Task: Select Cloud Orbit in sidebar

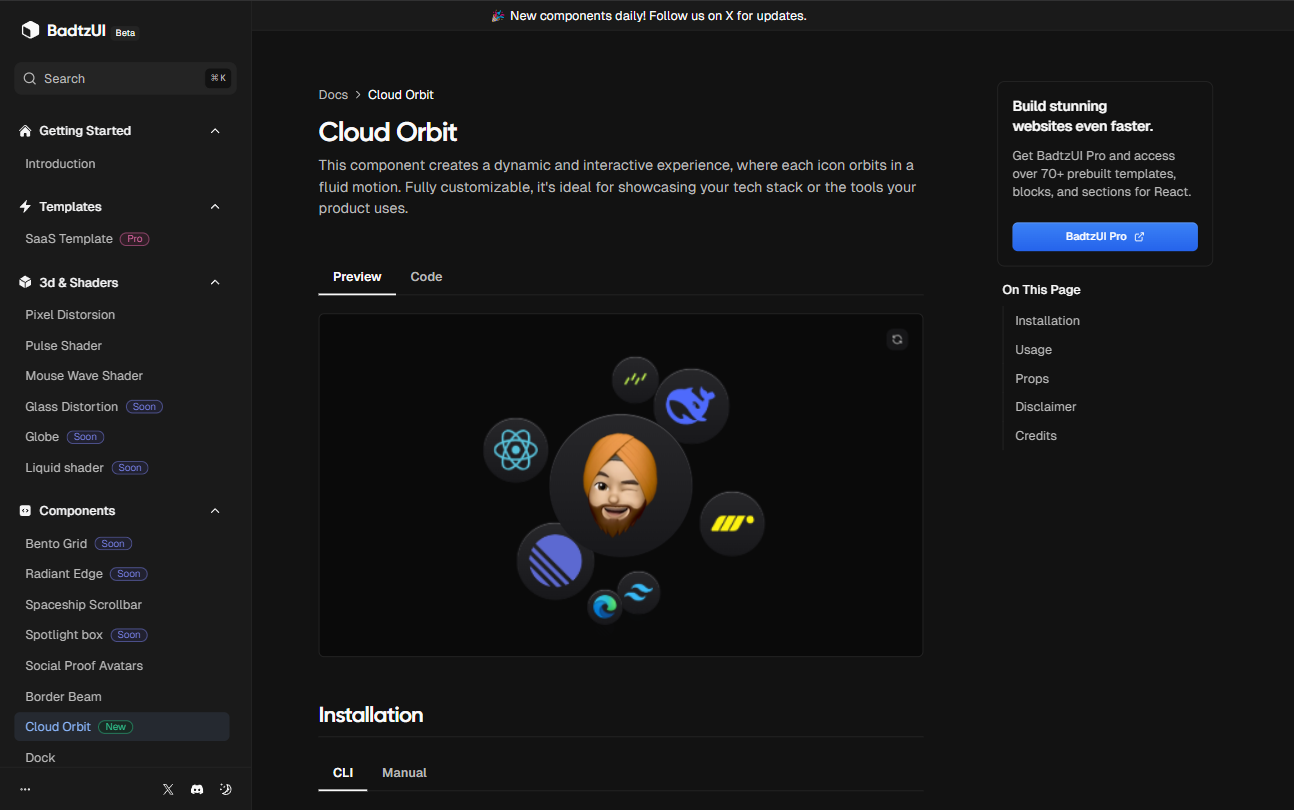Action: coord(122,727)
